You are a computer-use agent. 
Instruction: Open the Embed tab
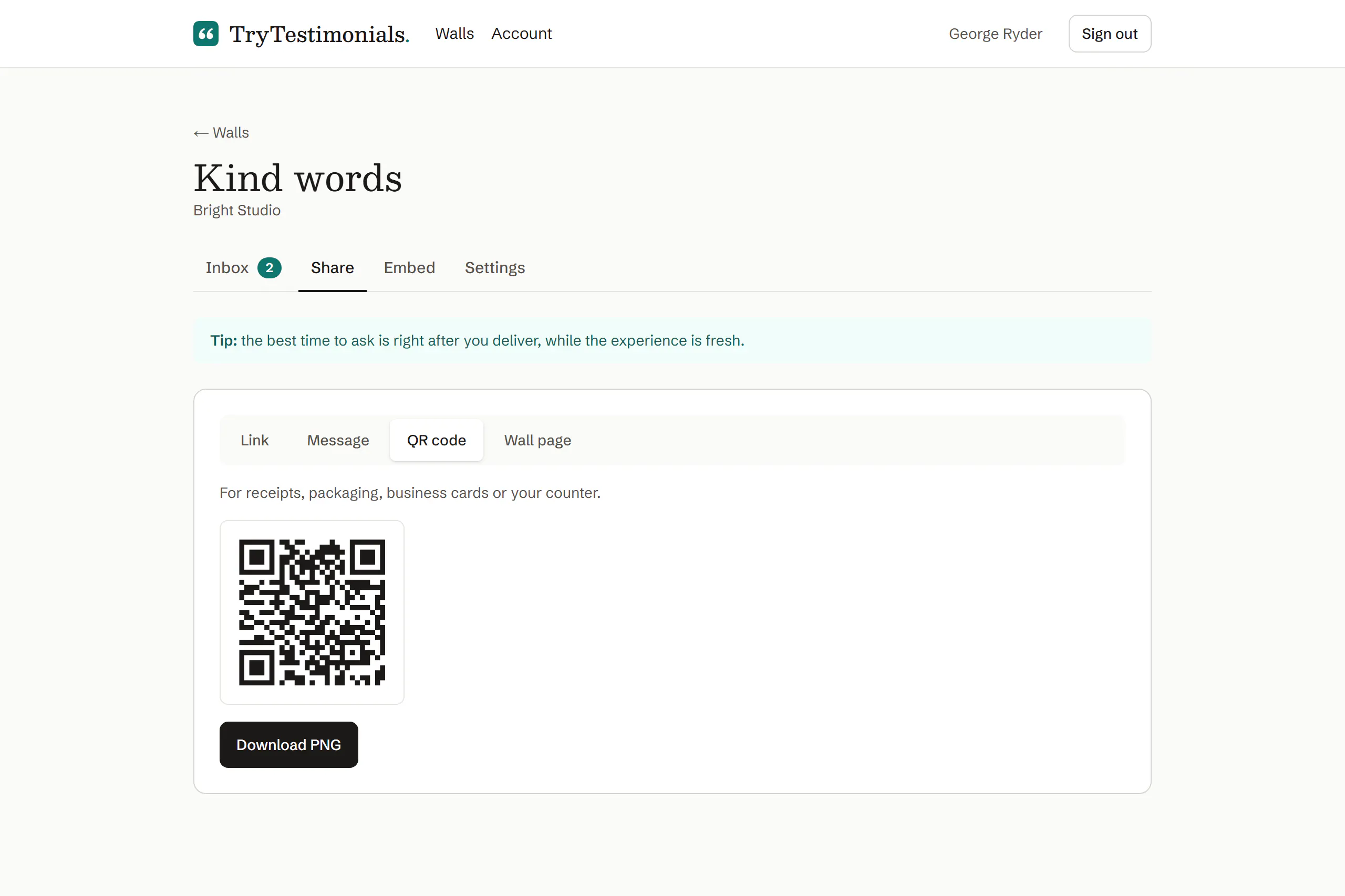(409, 267)
